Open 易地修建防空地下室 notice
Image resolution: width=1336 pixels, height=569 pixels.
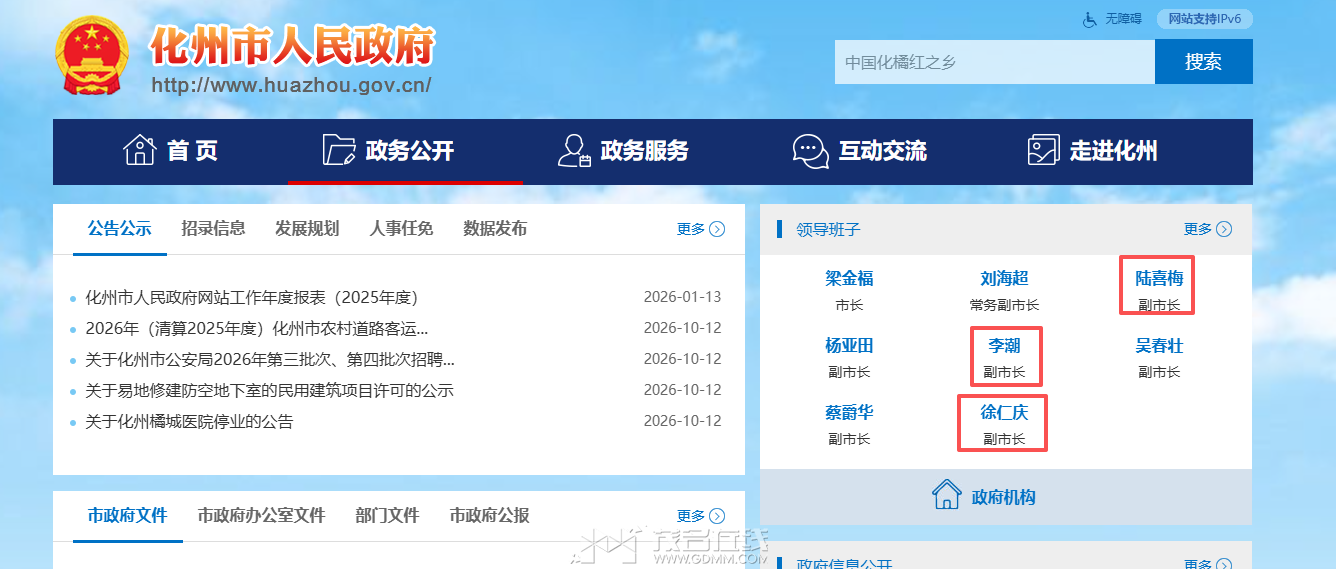[x=269, y=390]
